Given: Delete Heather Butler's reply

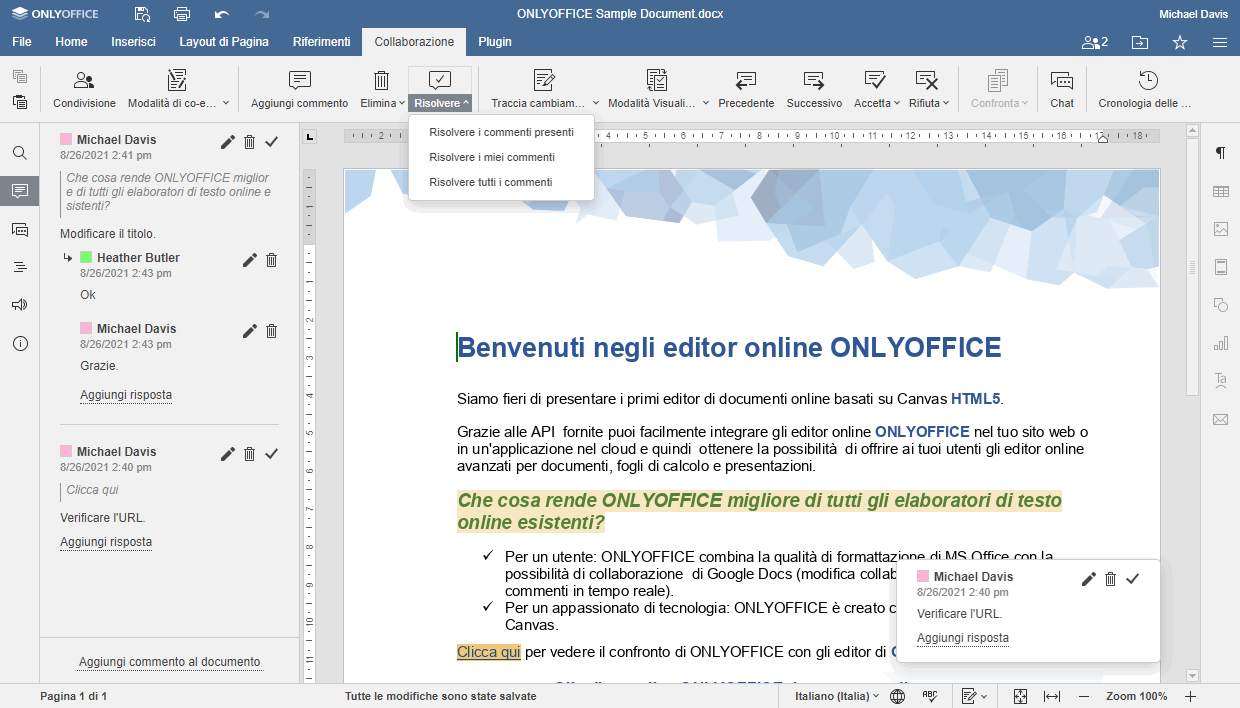Looking at the screenshot, I should (271, 260).
